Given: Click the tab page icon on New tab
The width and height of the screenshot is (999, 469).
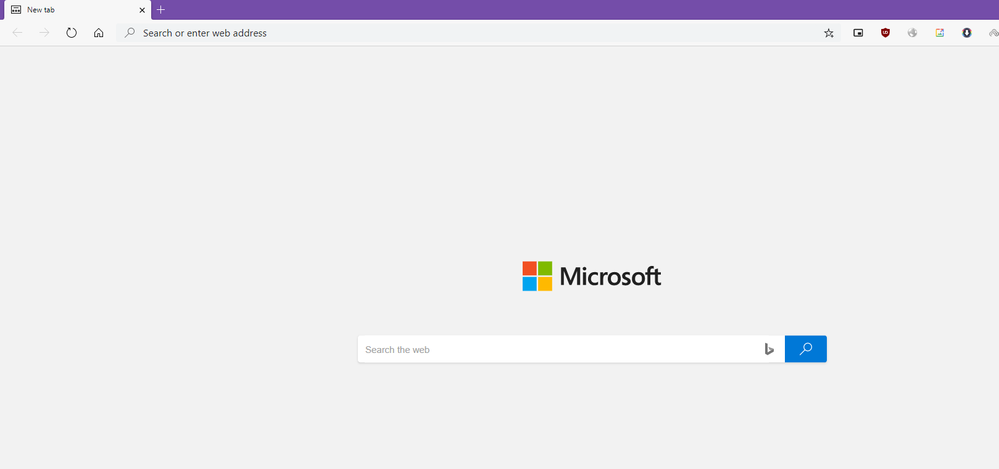Looking at the screenshot, I should [16, 10].
